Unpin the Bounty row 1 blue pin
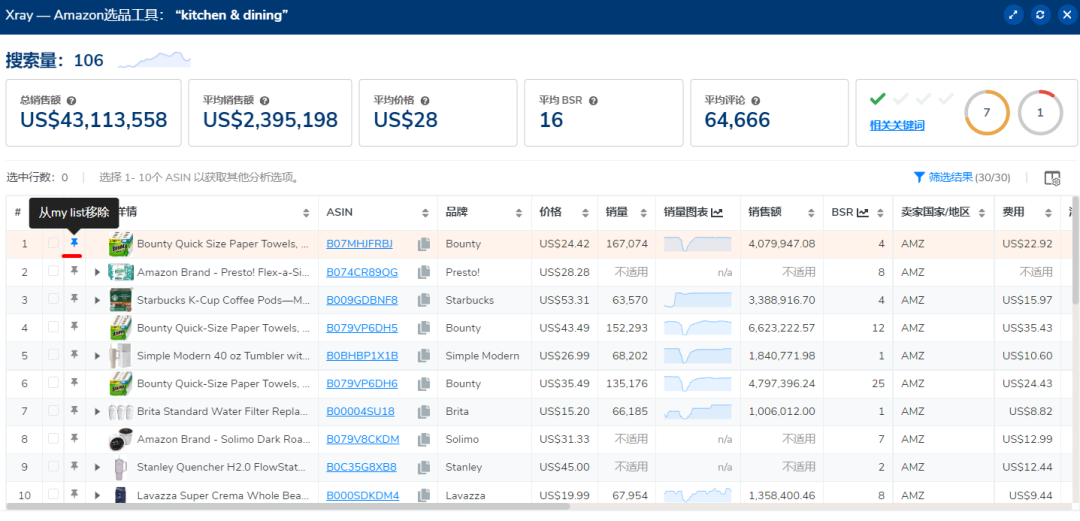Viewport: 1080px width, 521px height. 74,243
